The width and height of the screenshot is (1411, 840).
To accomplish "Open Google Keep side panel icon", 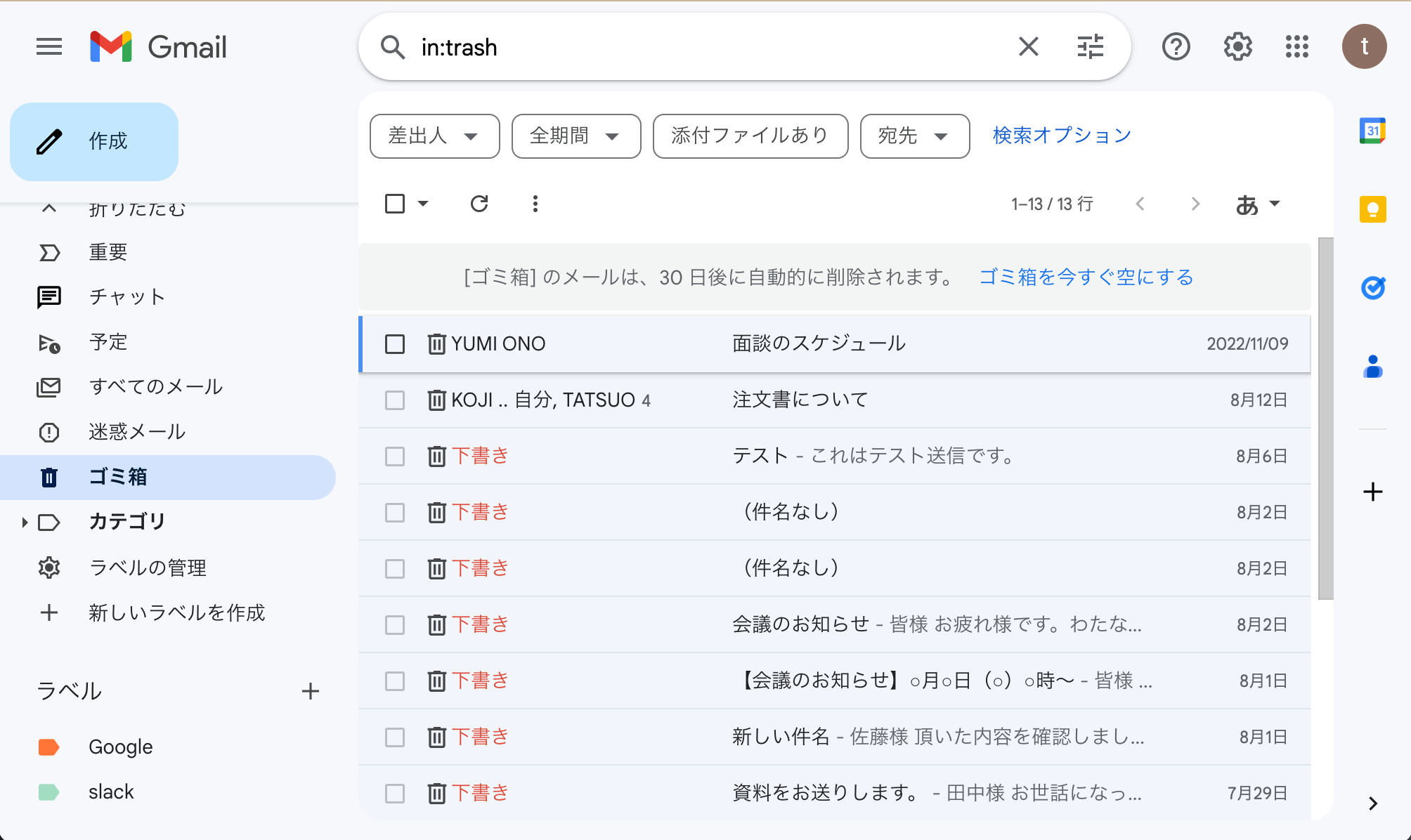I will click(1372, 209).
